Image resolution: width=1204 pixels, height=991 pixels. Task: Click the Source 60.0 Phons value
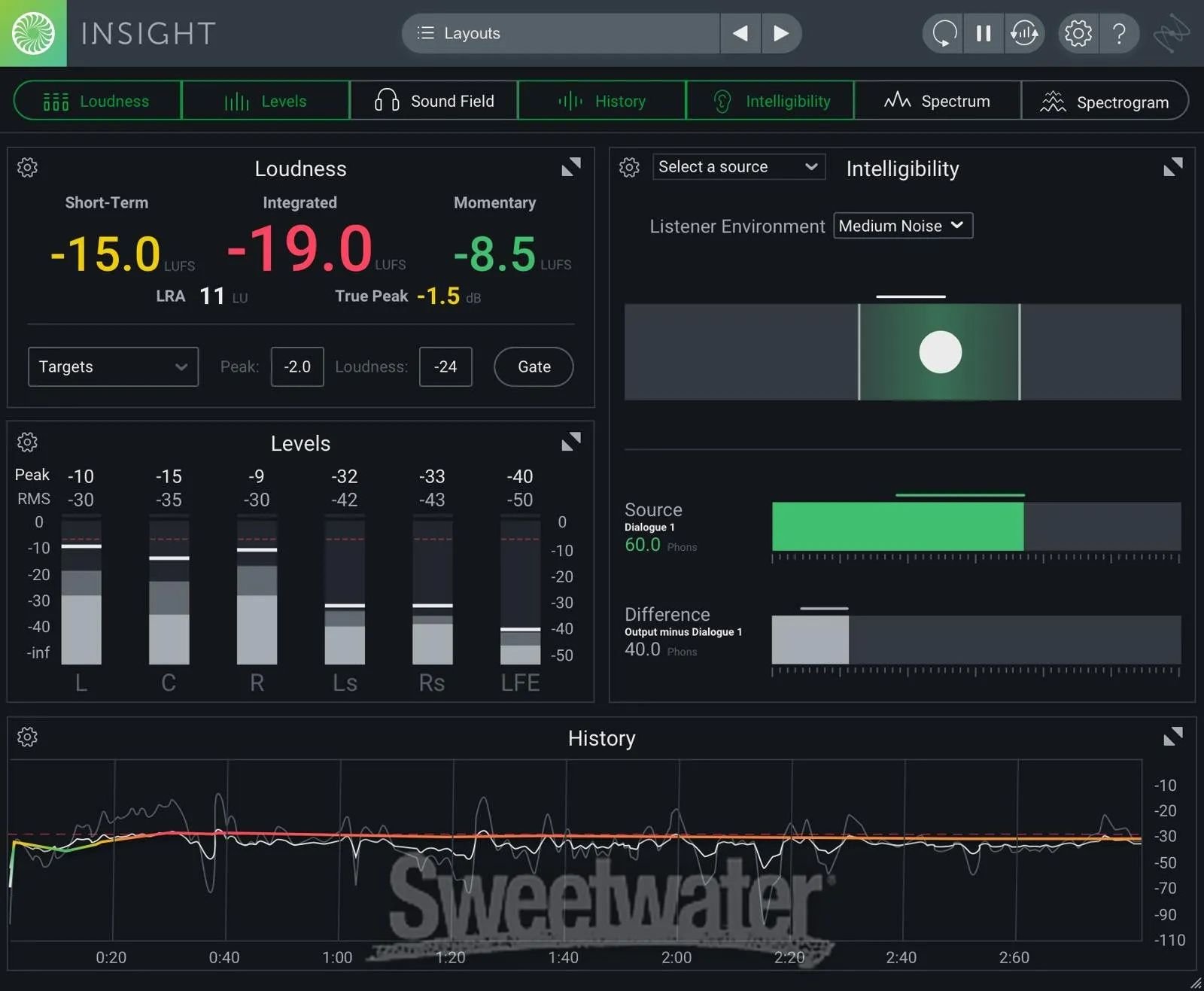(x=643, y=545)
